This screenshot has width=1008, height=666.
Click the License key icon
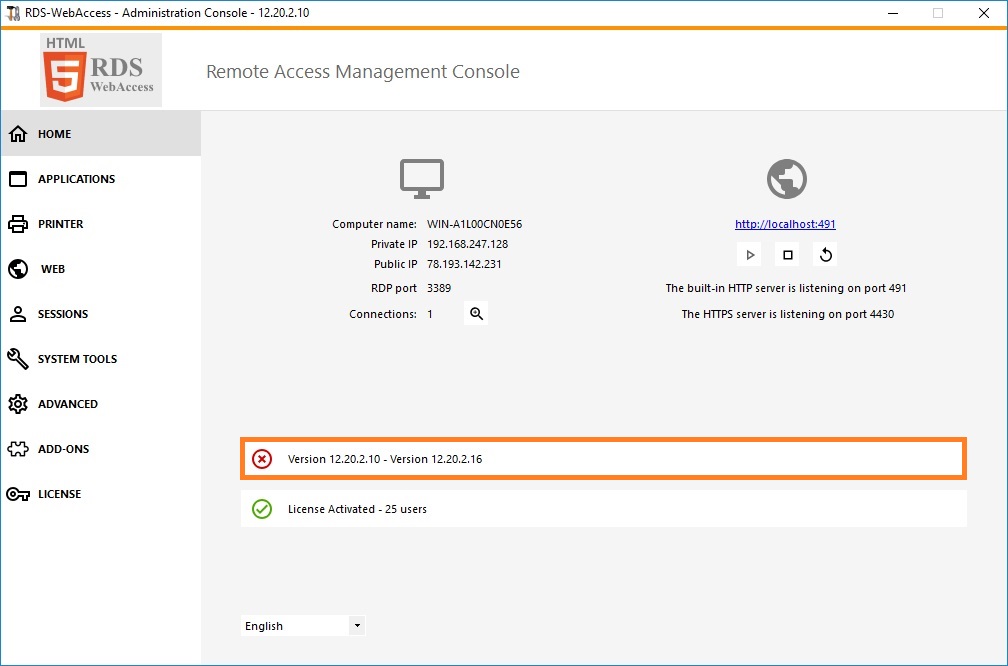pyautogui.click(x=18, y=494)
